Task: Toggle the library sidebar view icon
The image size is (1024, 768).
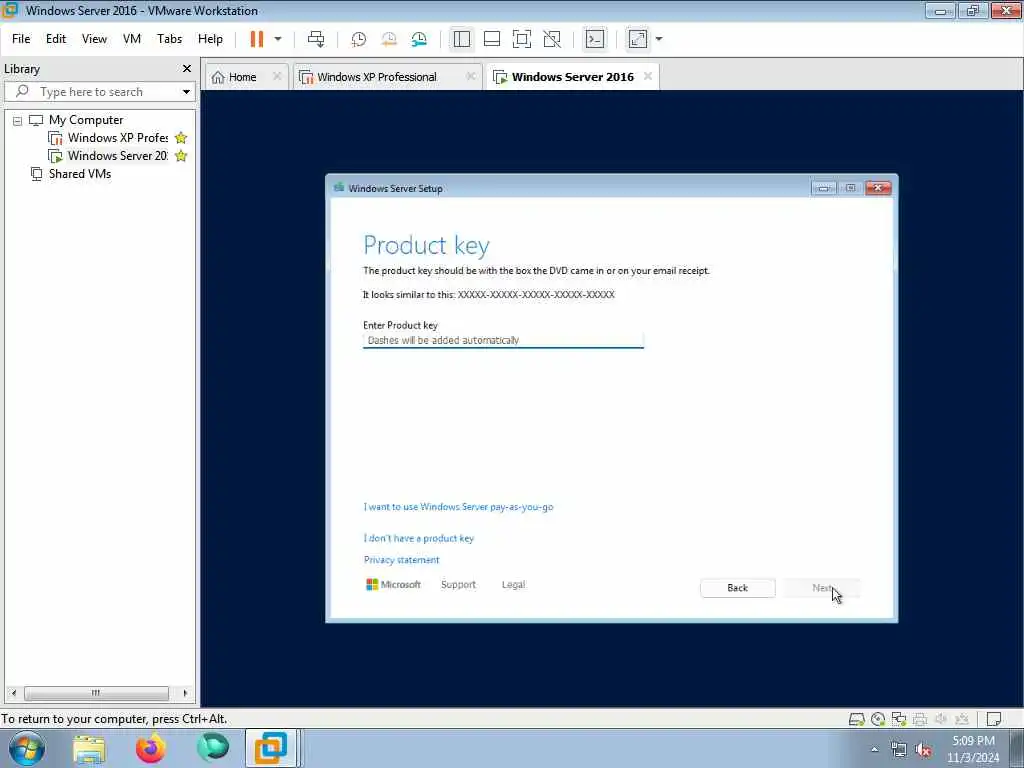Action: [x=462, y=39]
